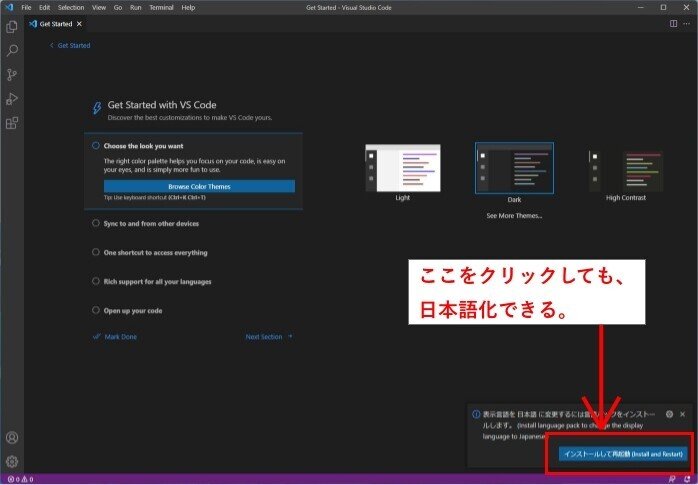Dismiss the language pack notification
This screenshot has width=698, height=485.
click(x=683, y=414)
